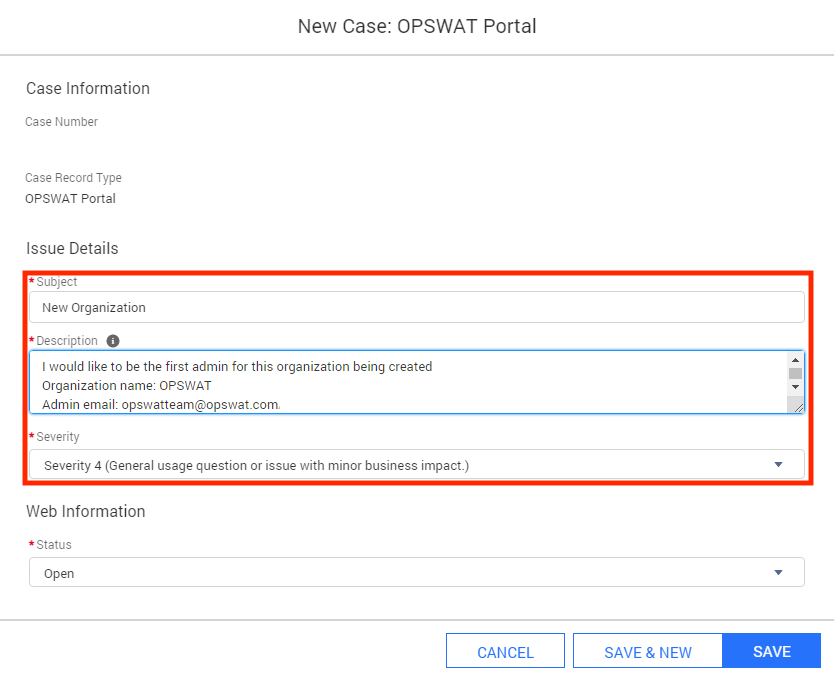Image resolution: width=834 pixels, height=676 pixels.
Task: Click the Description scrollbar down arrow
Action: point(795,387)
